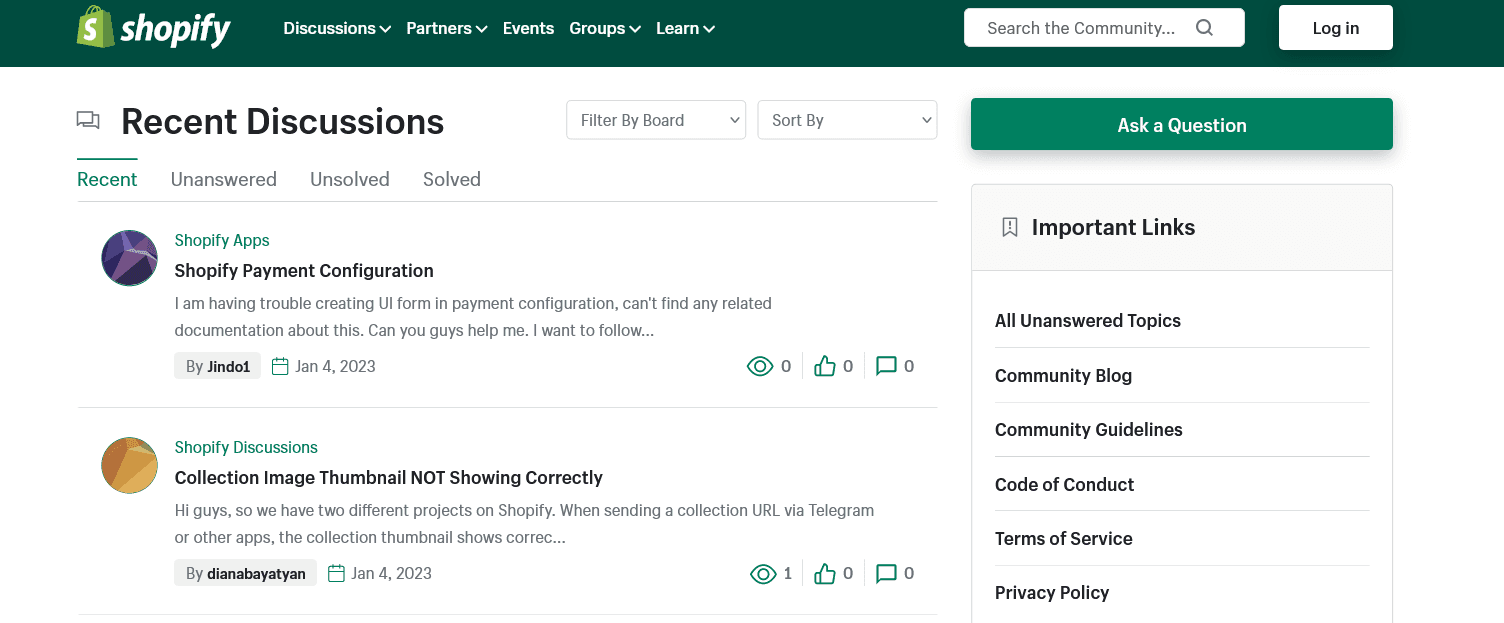Open the Events menu item
The width and height of the screenshot is (1504, 623).
[x=528, y=28]
